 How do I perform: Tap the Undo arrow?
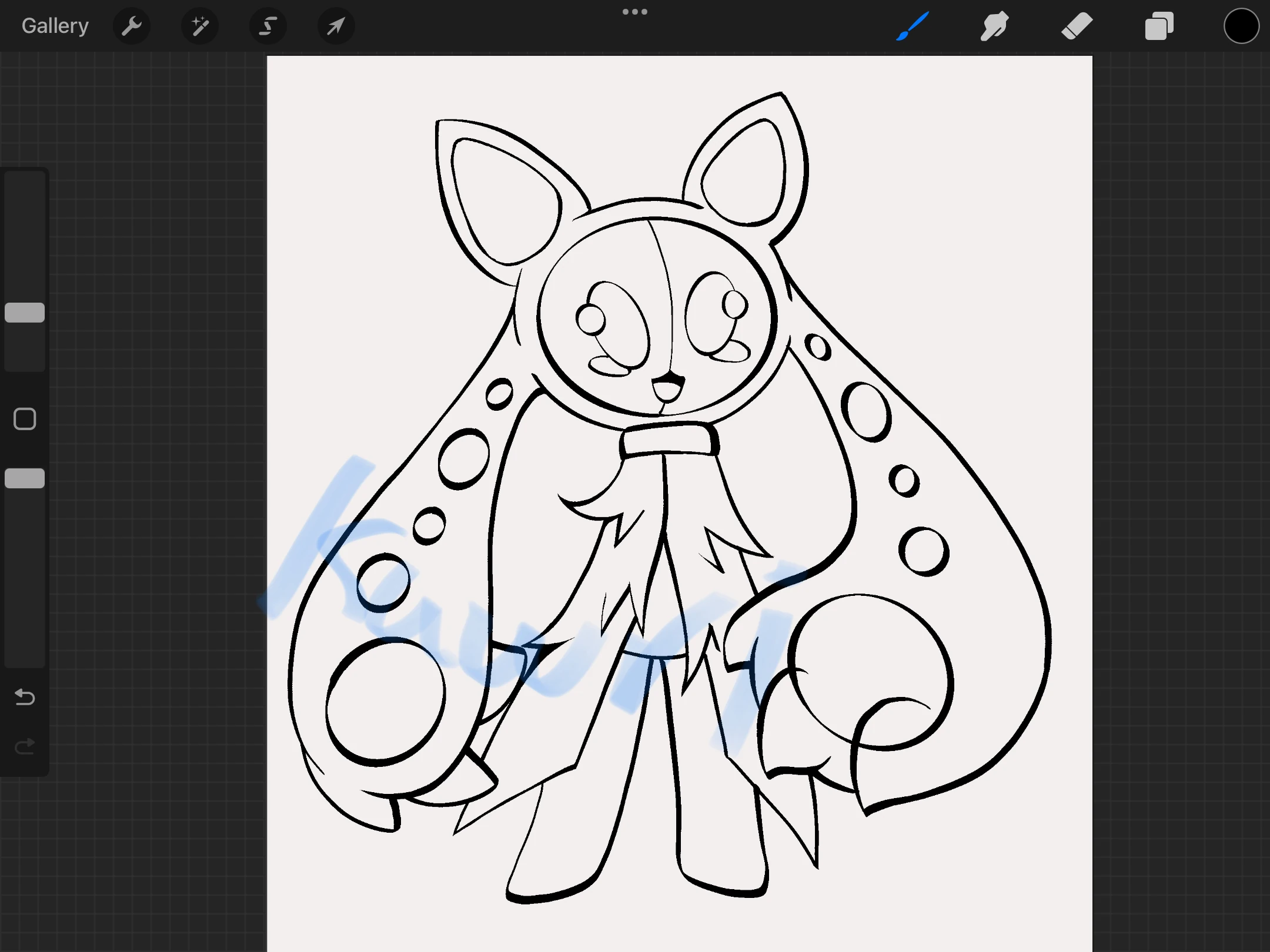pos(24,697)
